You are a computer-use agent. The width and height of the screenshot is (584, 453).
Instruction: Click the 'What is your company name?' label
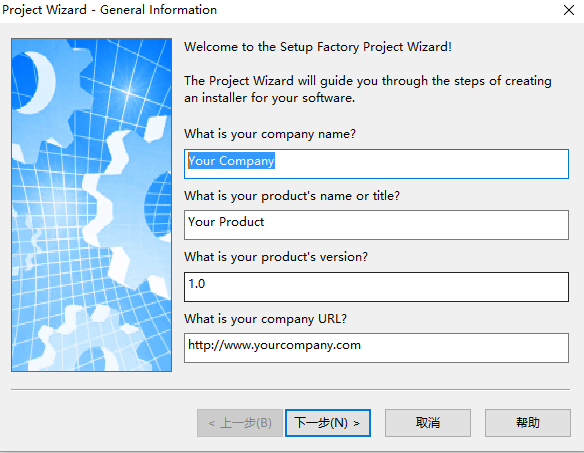click(270, 134)
